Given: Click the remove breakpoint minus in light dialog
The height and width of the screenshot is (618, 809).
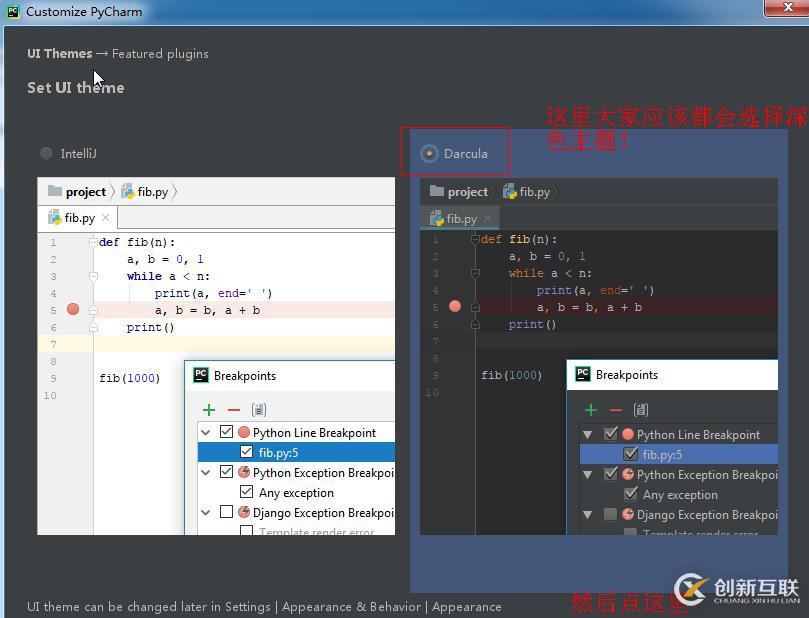Looking at the screenshot, I should click(x=234, y=410).
